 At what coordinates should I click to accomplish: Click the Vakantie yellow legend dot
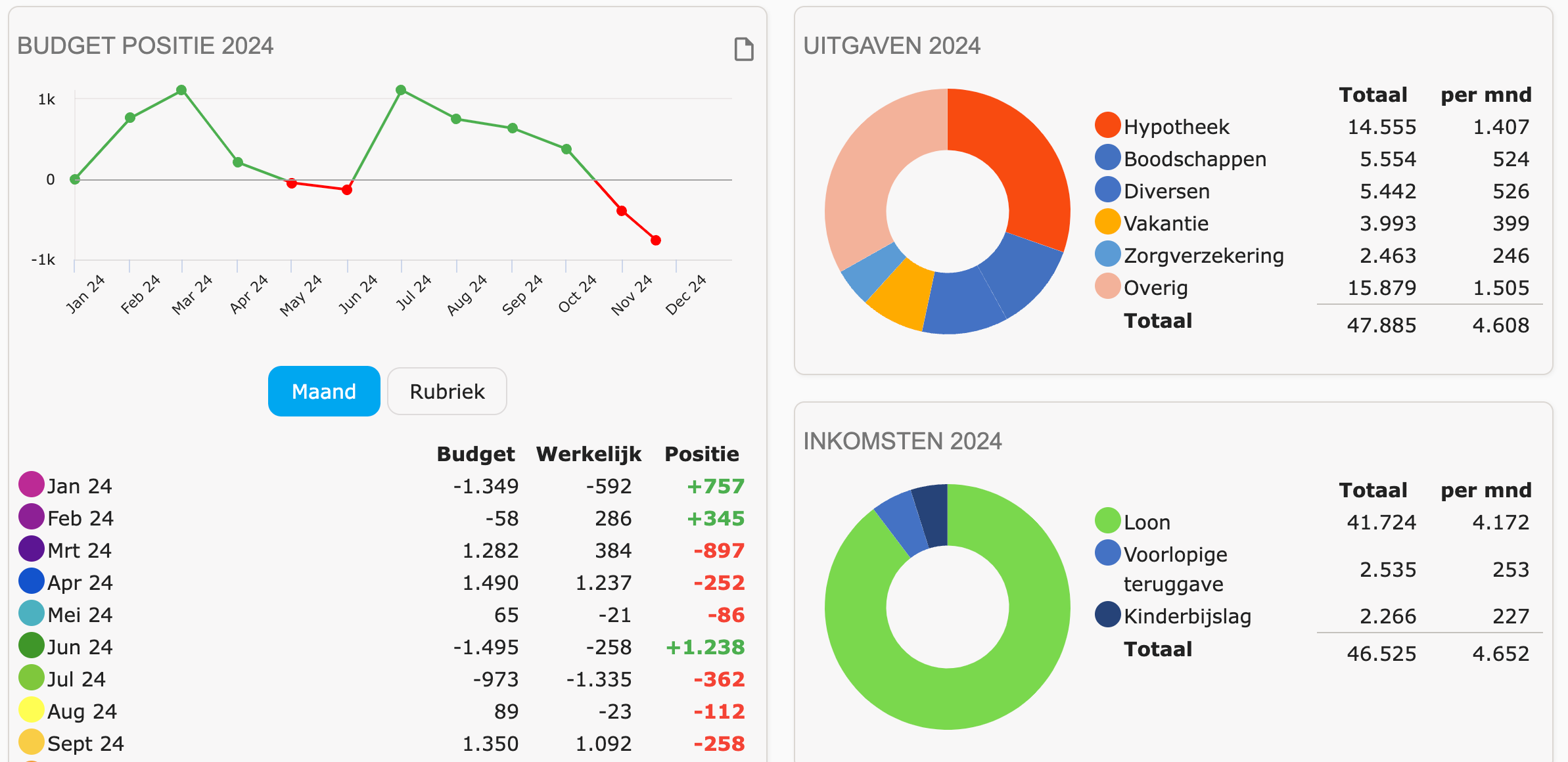1107,221
